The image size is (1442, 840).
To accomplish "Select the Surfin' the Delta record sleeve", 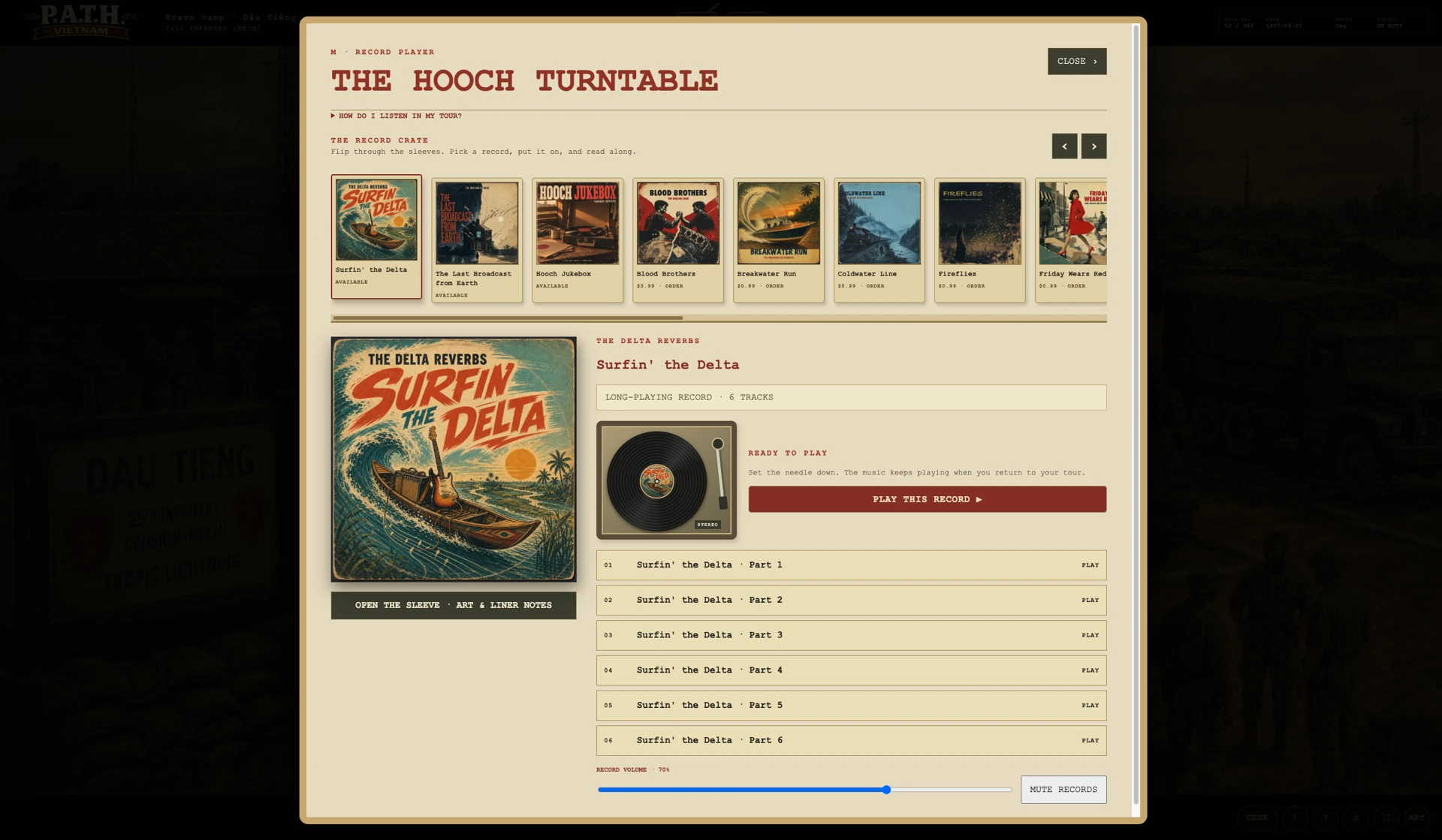I will tap(376, 236).
